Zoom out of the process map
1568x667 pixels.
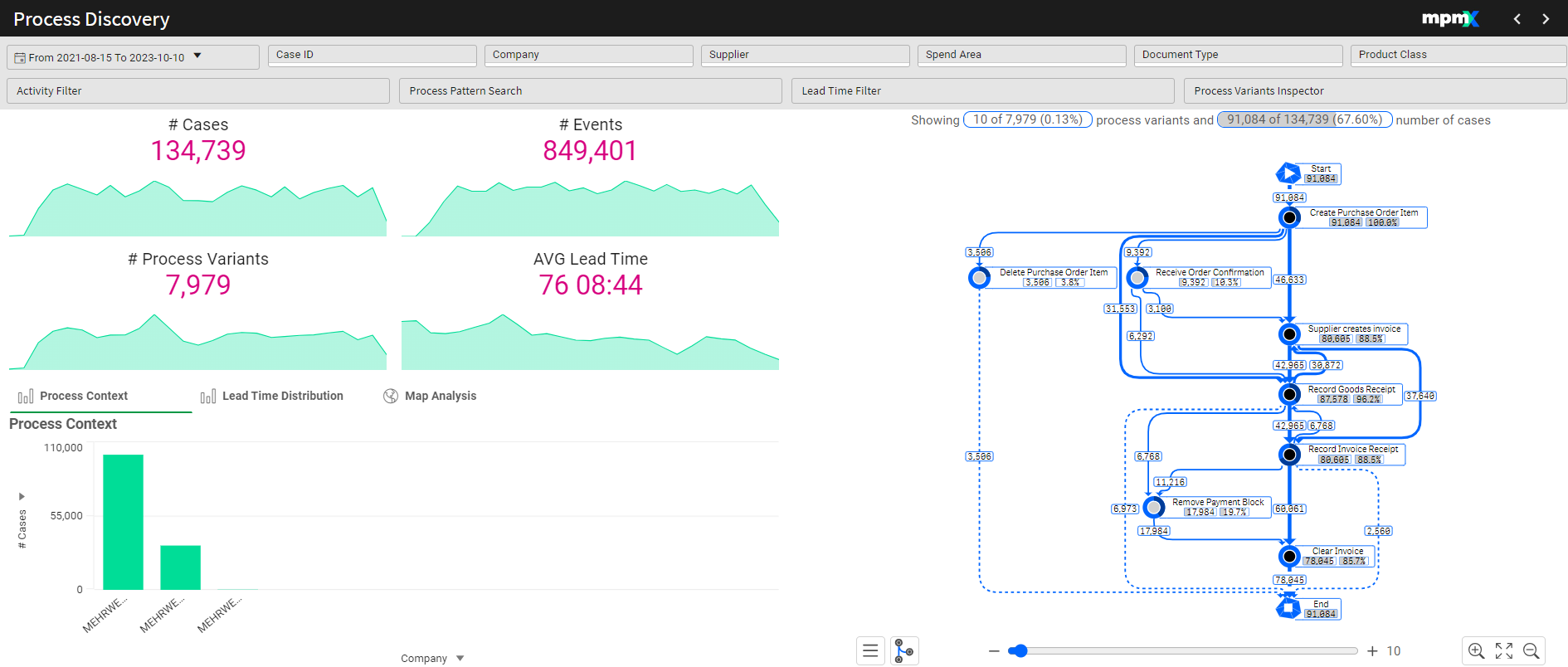pos(1531,651)
